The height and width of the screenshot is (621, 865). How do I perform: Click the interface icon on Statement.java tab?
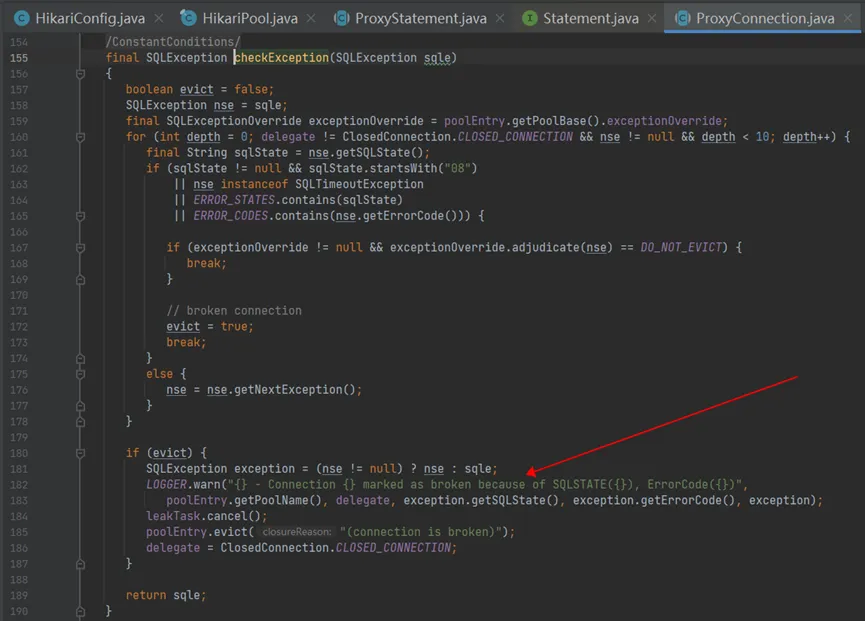529,19
